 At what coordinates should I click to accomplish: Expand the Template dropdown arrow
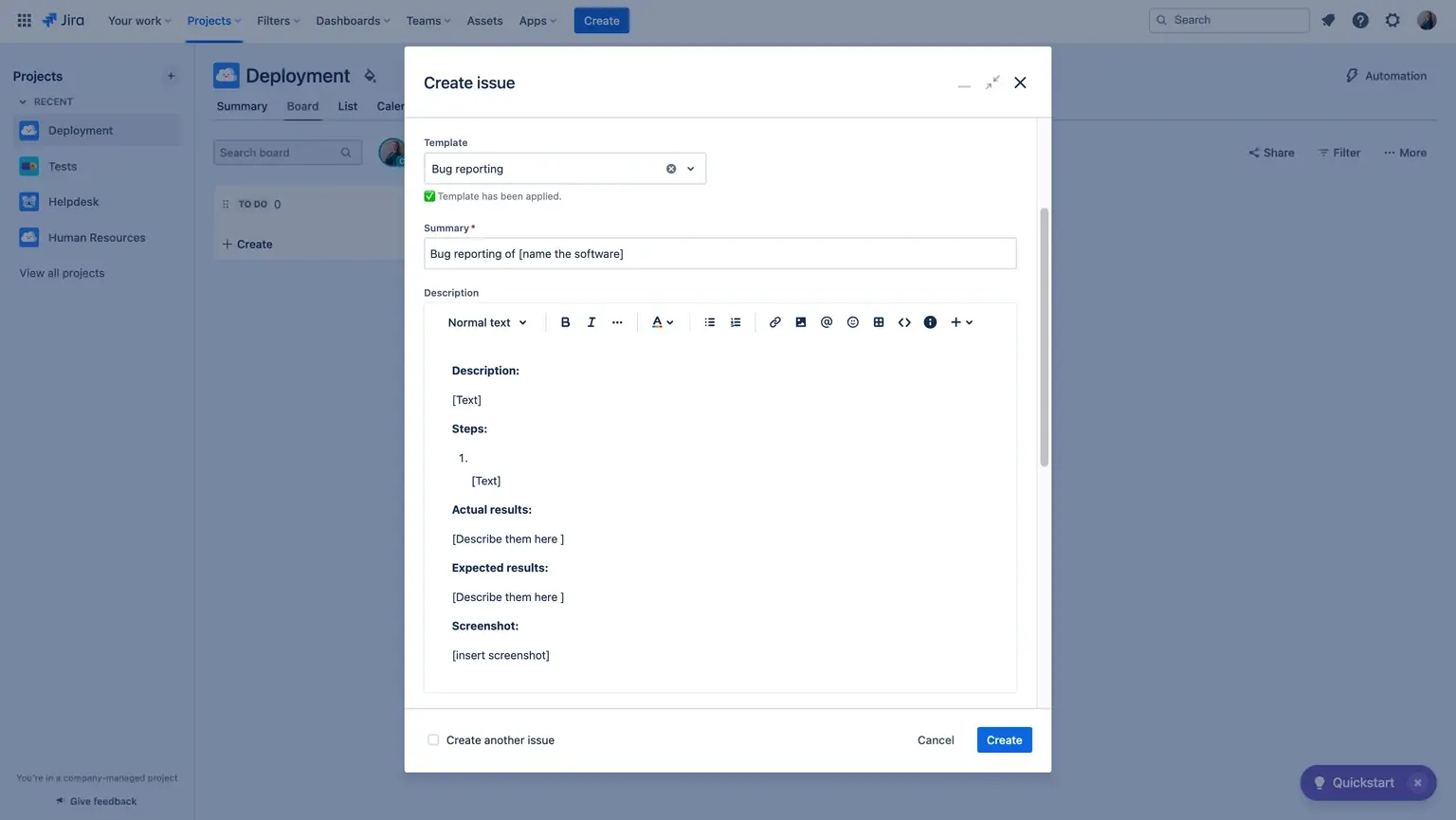coord(691,169)
